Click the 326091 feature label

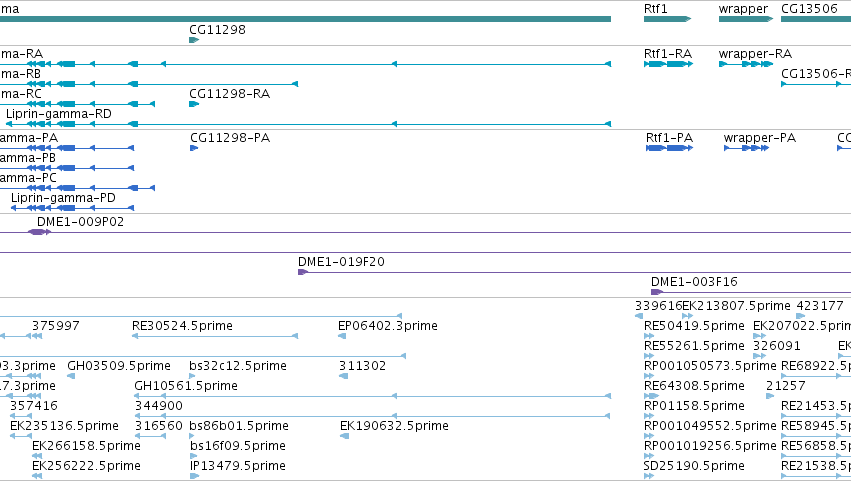[x=777, y=346]
